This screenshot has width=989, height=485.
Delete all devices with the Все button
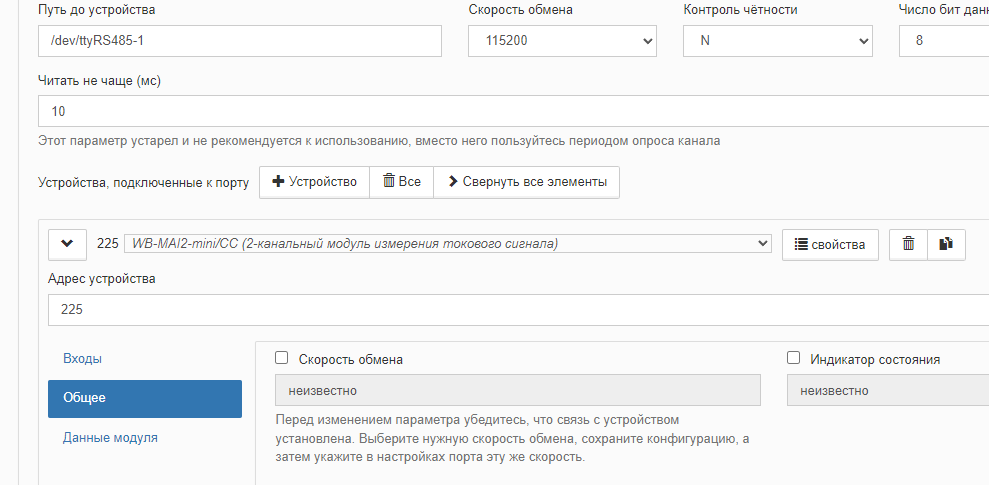(401, 182)
